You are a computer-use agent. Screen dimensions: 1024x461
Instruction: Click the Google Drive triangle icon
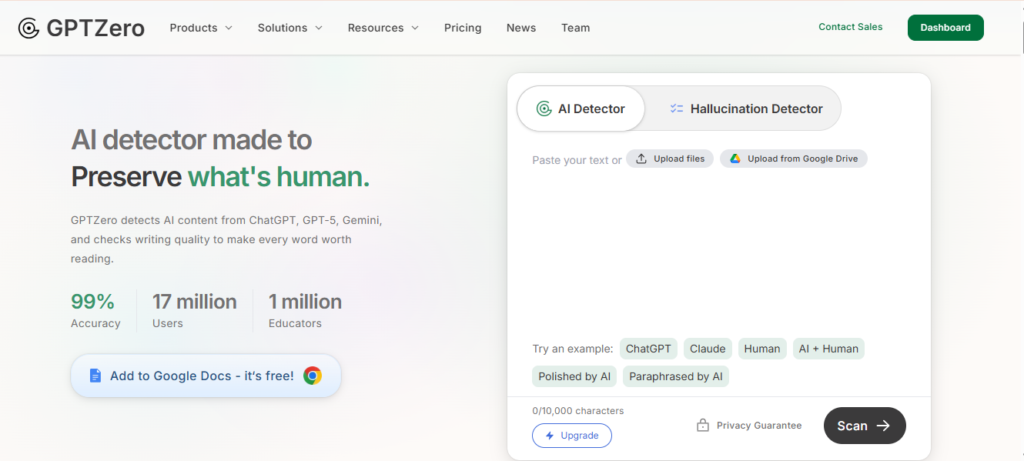coord(735,159)
